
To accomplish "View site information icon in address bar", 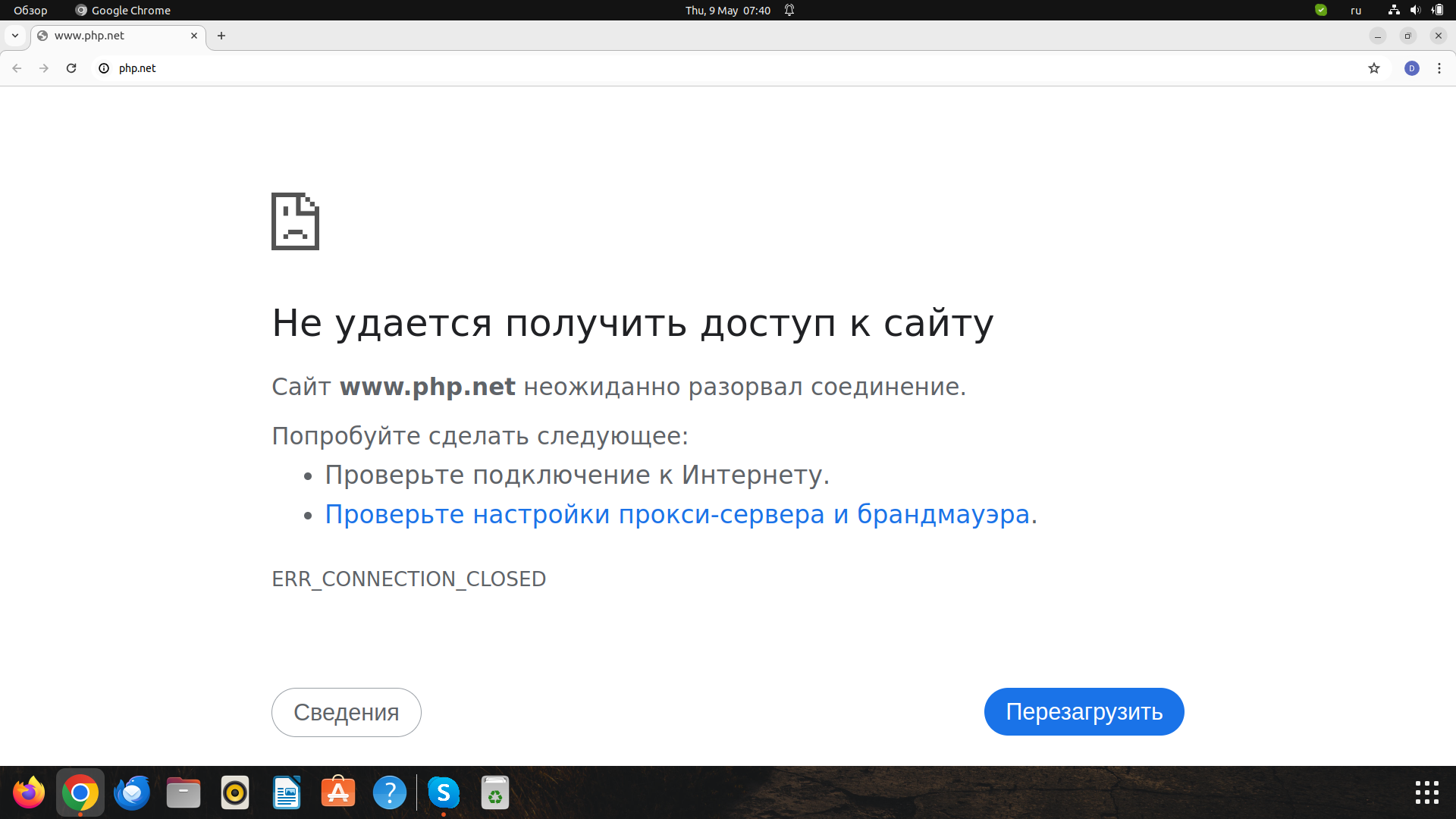I will (103, 68).
